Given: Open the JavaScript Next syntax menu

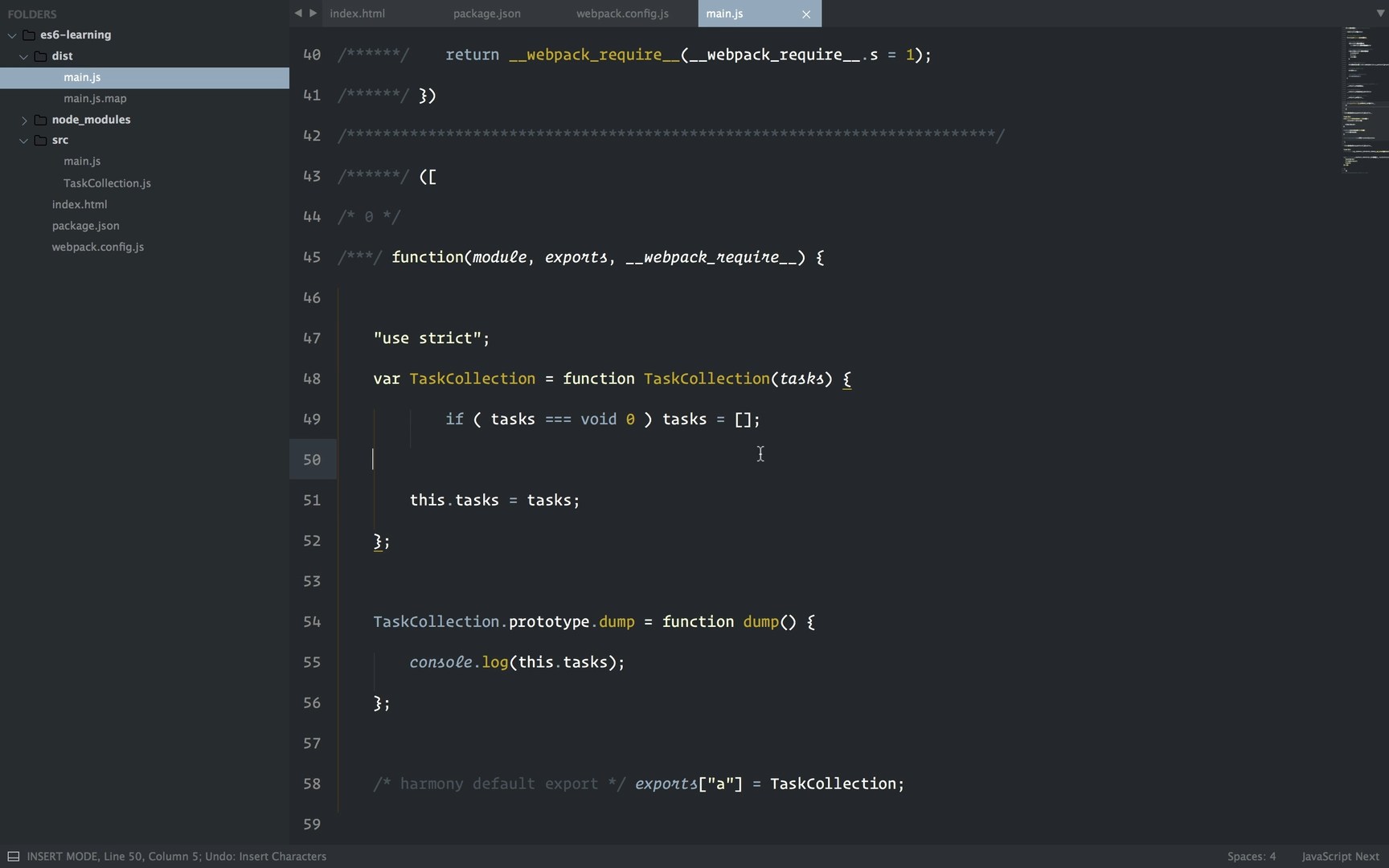Looking at the screenshot, I should (x=1340, y=856).
